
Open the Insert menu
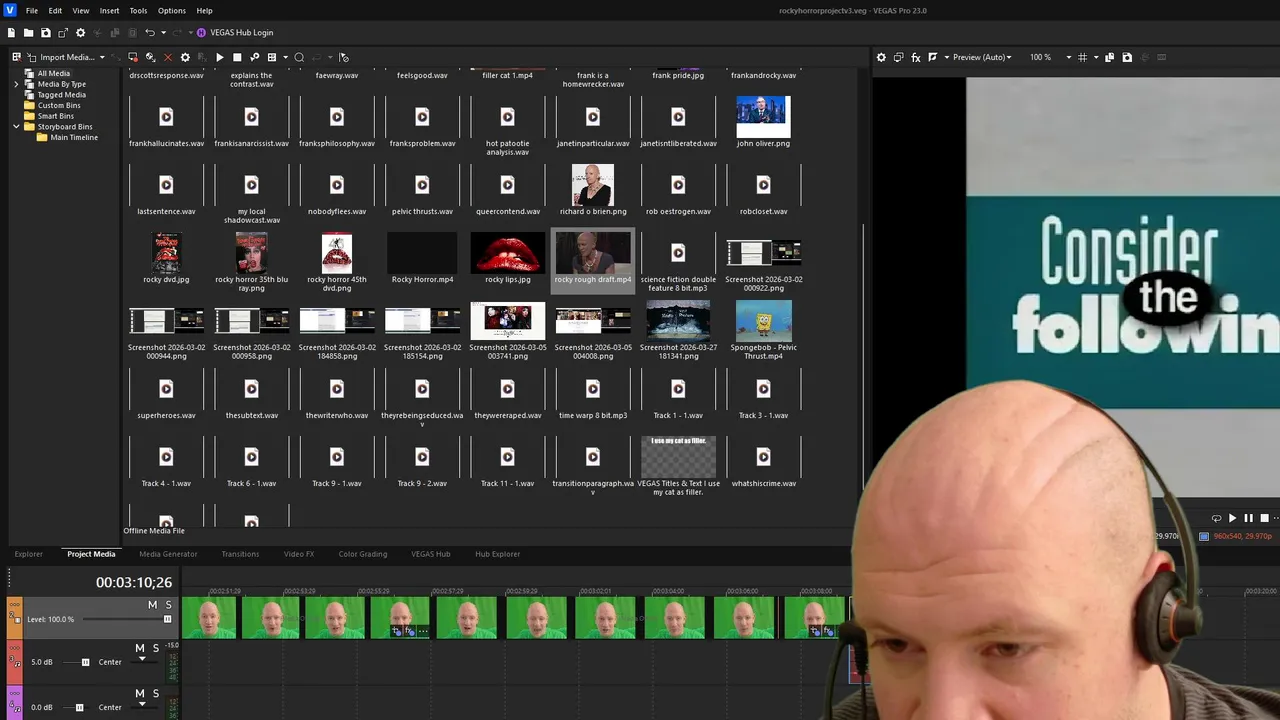coord(109,10)
